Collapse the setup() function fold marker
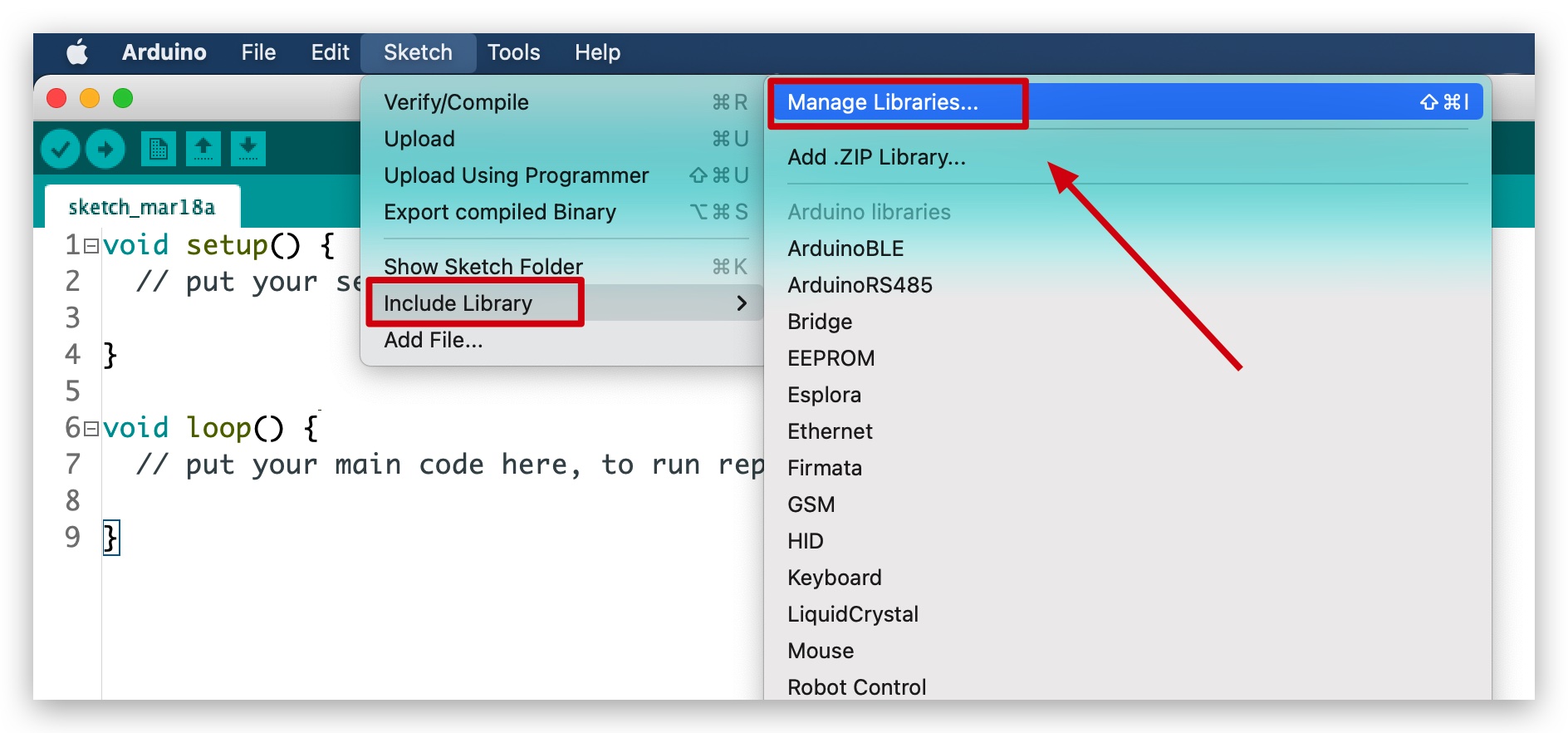The width and height of the screenshot is (1568, 733). [91, 246]
